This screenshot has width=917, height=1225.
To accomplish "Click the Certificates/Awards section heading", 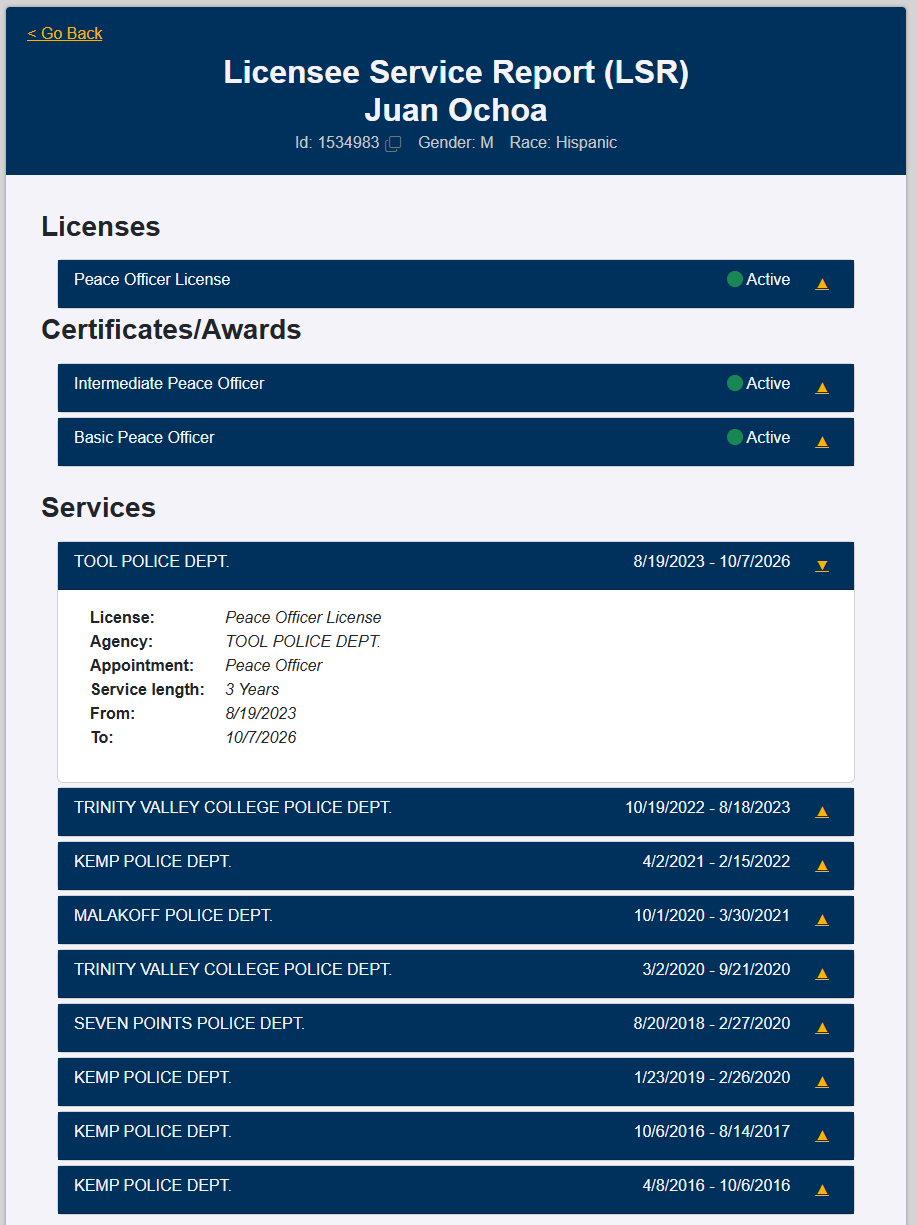I will point(171,329).
